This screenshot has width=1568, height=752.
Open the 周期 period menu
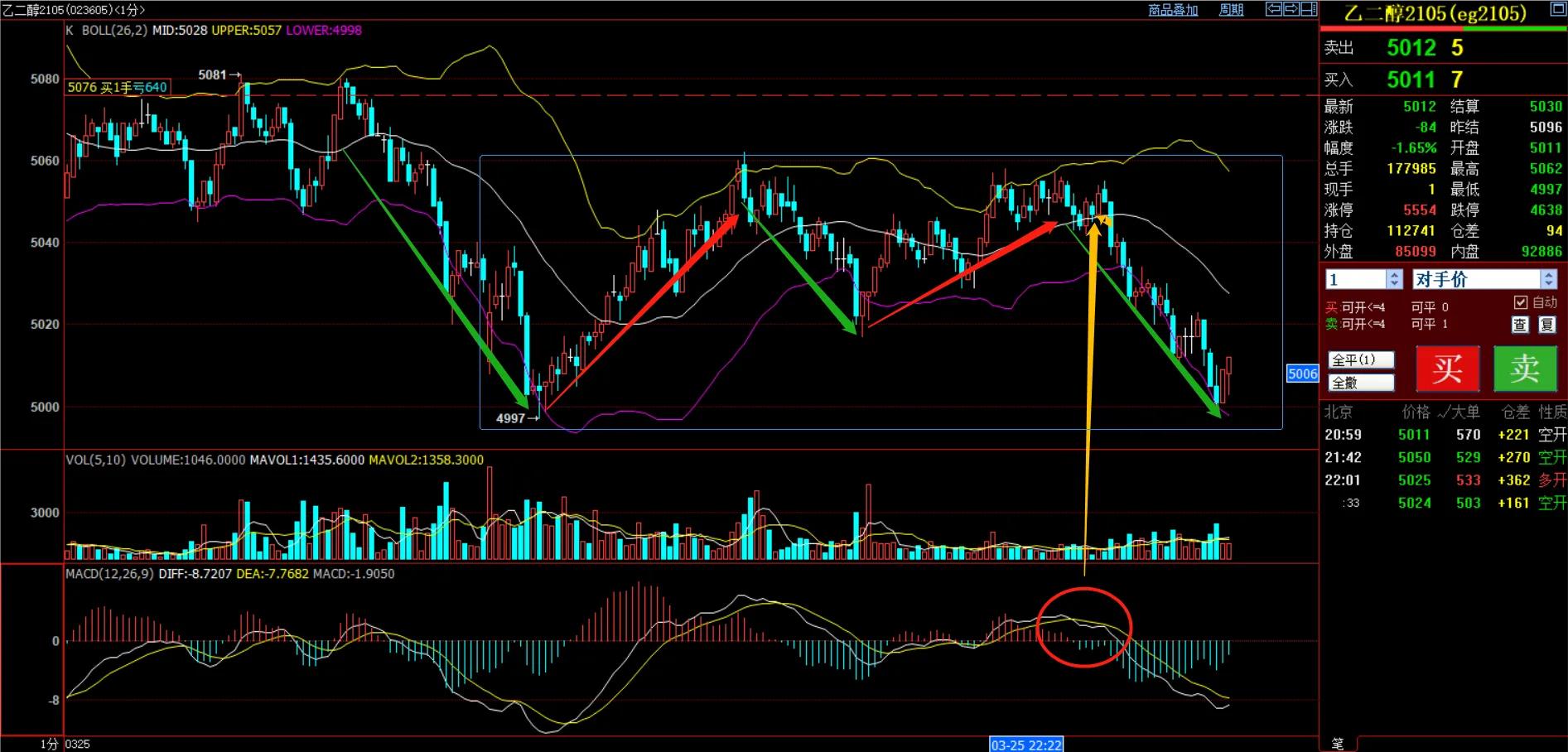pos(1231,10)
